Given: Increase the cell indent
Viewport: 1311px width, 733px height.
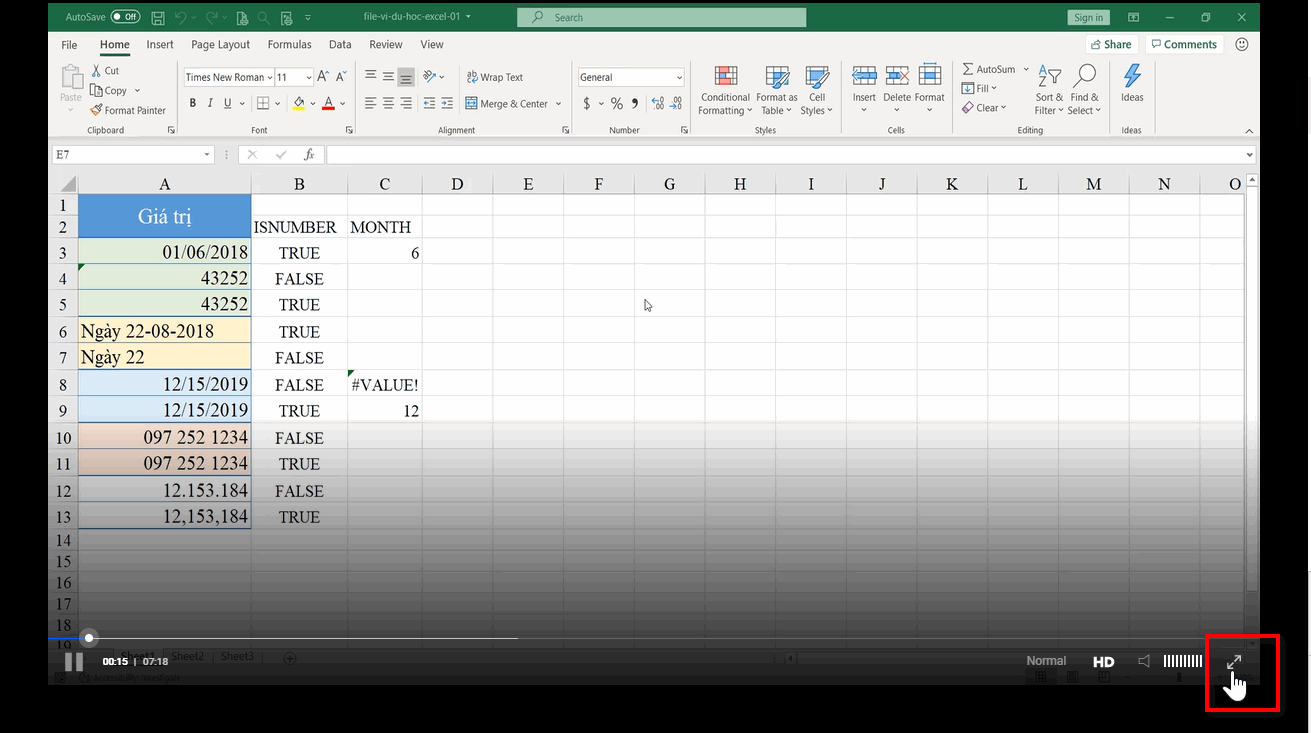Looking at the screenshot, I should 446,103.
